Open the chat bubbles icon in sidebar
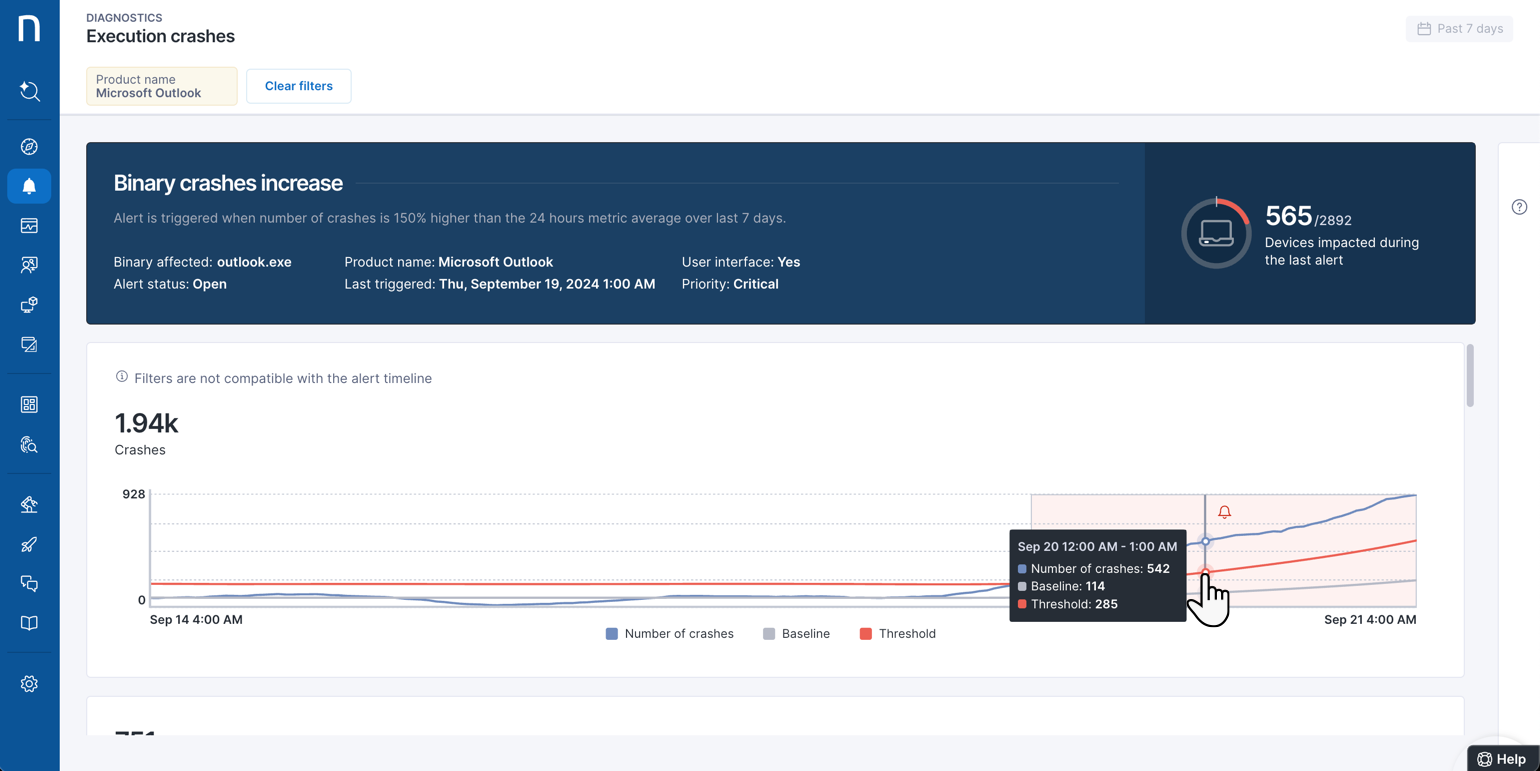Screen dimensions: 1540x771 (x=29, y=584)
